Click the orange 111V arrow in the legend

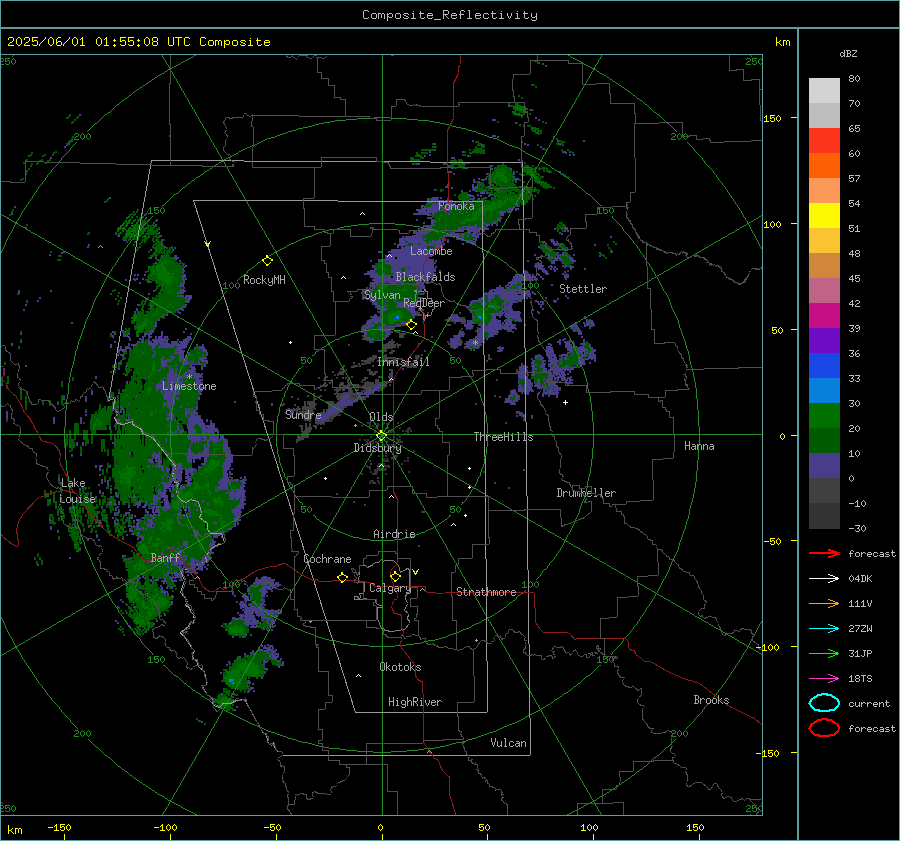pos(824,603)
